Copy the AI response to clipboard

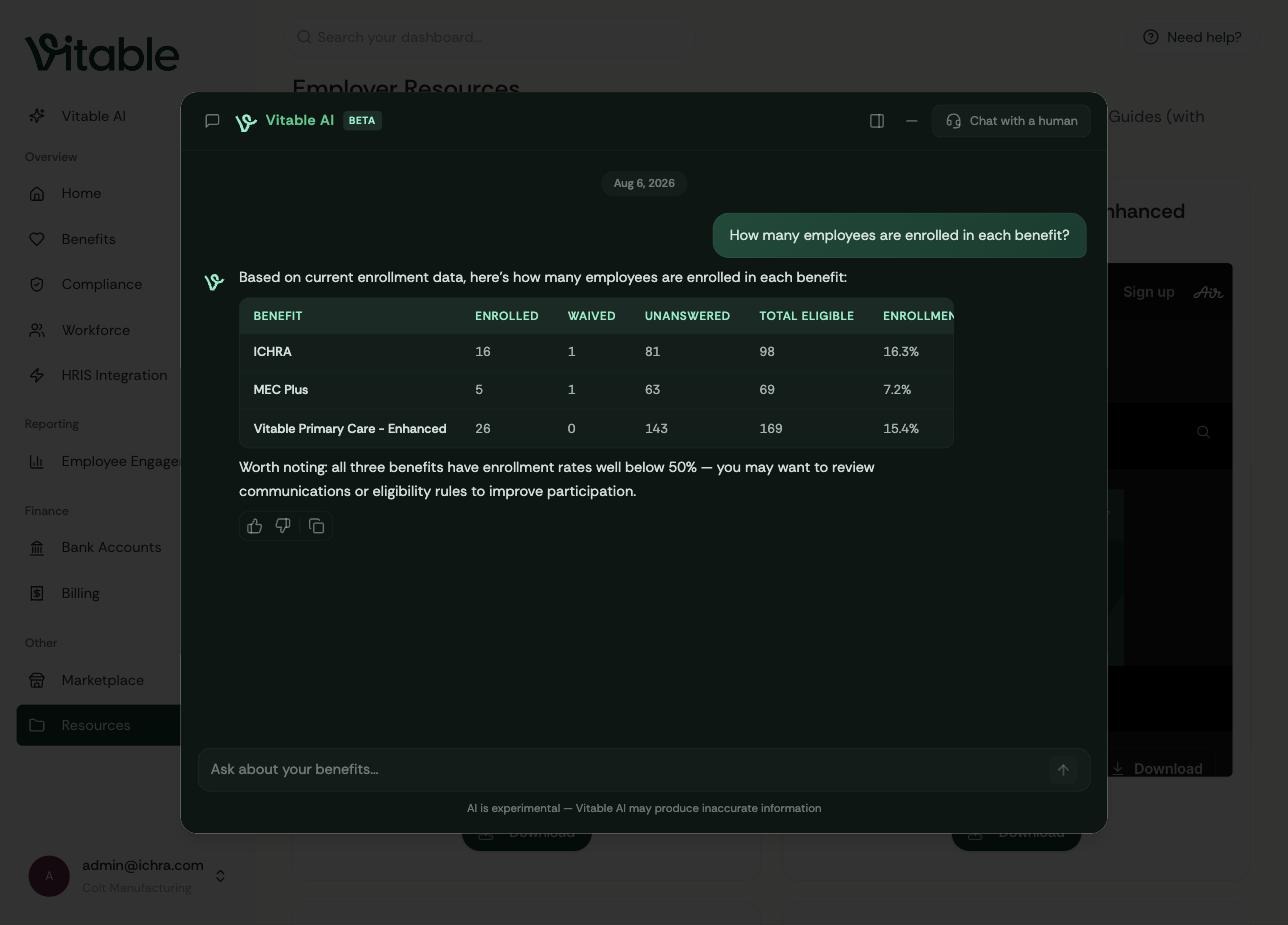(317, 526)
